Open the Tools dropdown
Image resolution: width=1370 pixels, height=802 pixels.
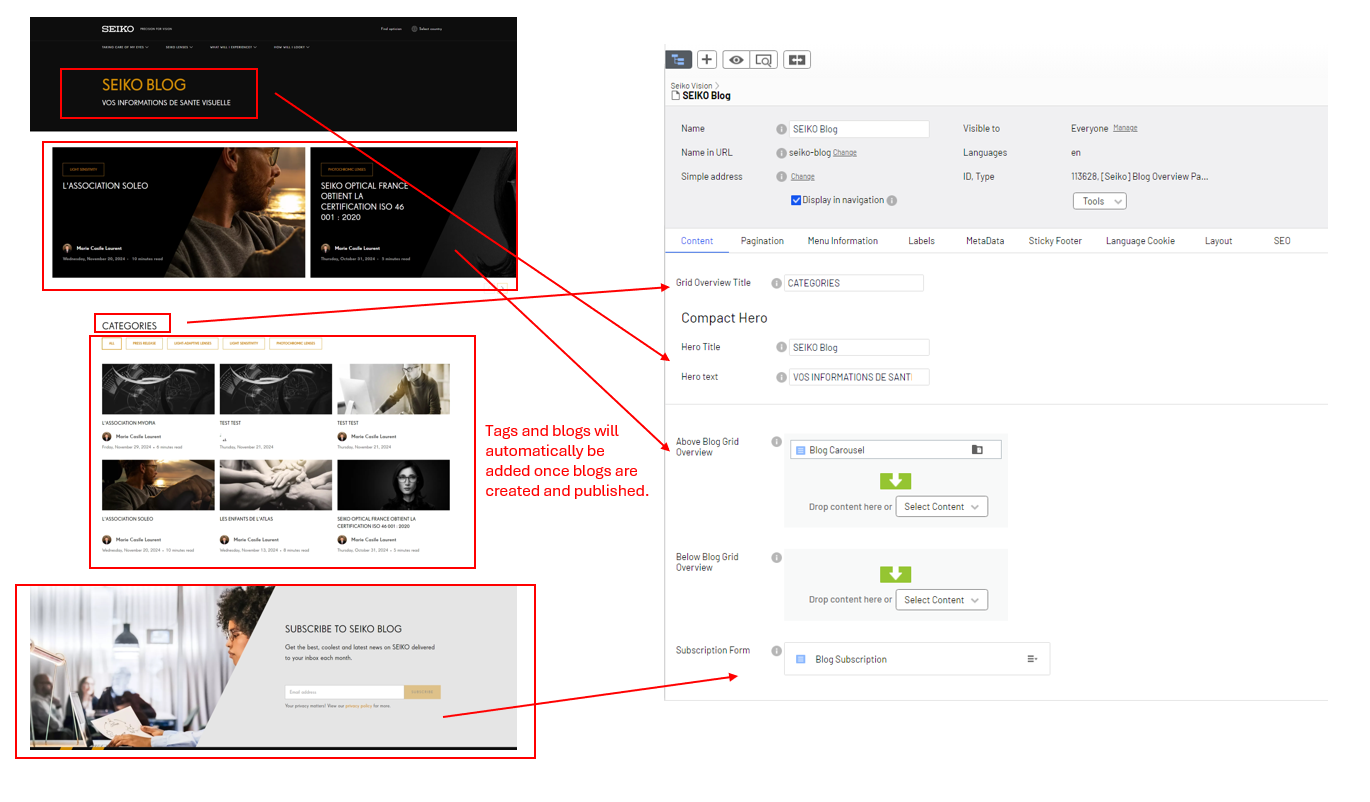[1099, 201]
